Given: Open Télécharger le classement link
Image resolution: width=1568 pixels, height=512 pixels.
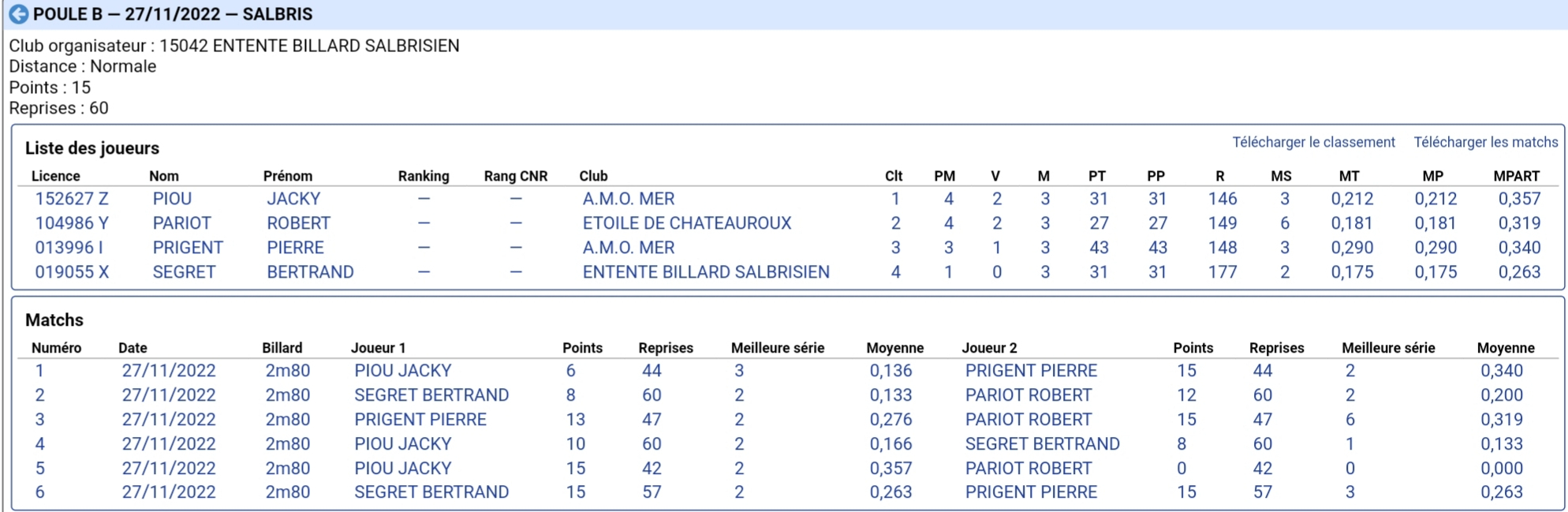Looking at the screenshot, I should (1313, 142).
